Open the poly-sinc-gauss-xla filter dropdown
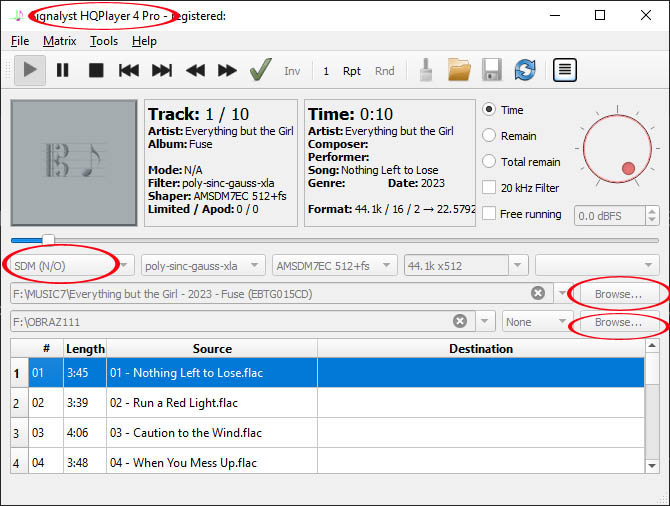The width and height of the screenshot is (670, 506). [203, 265]
